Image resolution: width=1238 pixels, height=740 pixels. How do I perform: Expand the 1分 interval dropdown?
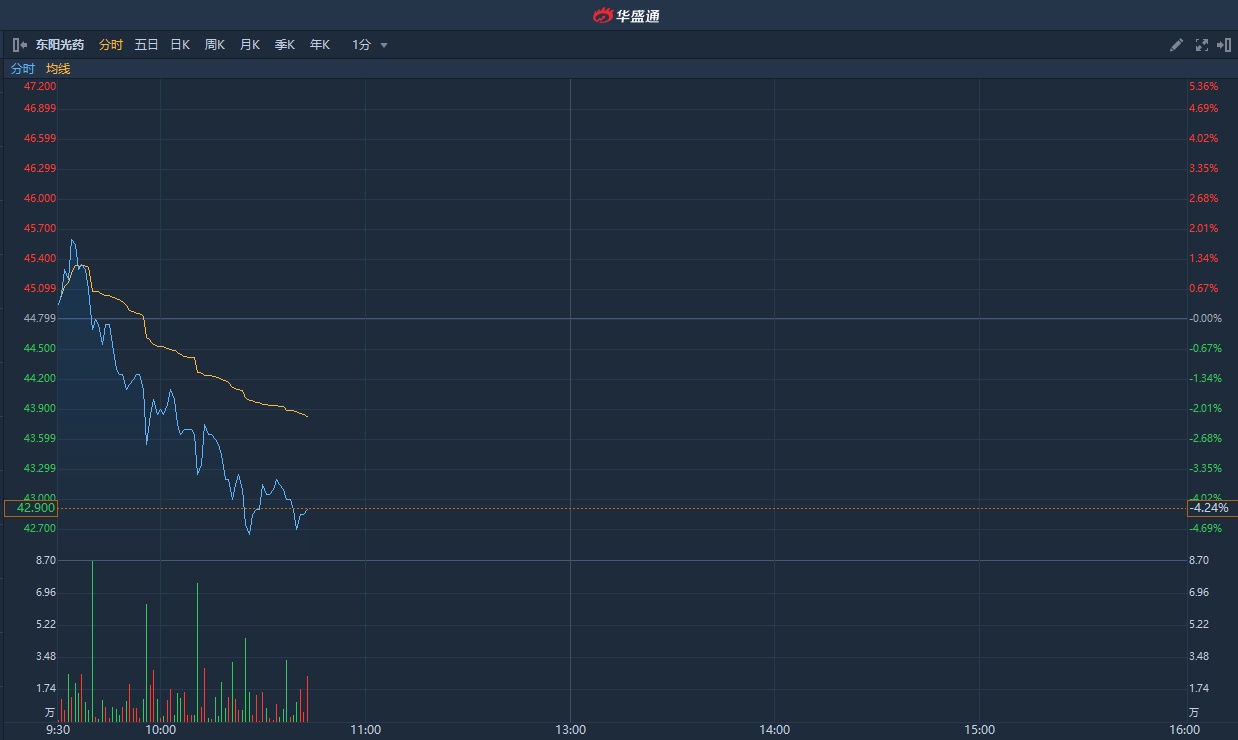(x=362, y=45)
